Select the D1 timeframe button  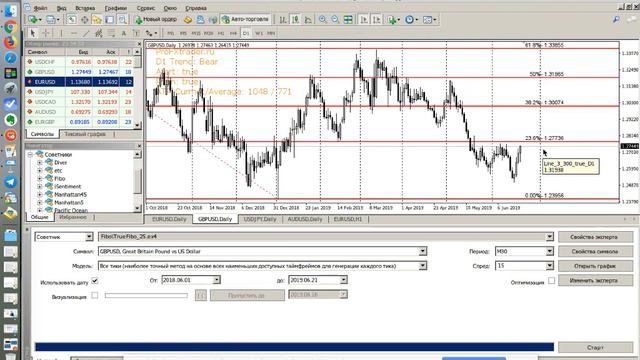(x=246, y=33)
